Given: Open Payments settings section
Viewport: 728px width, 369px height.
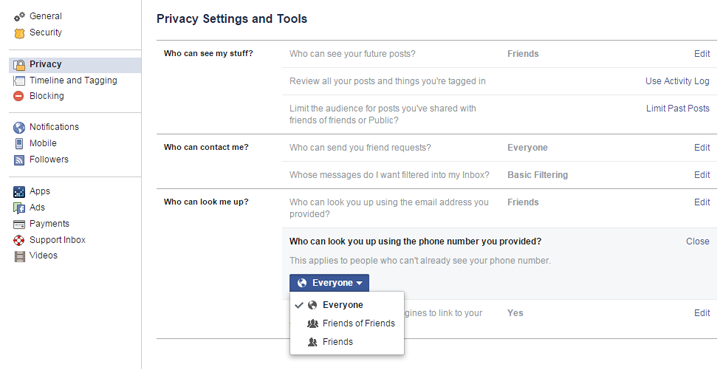Looking at the screenshot, I should click(x=49, y=224).
